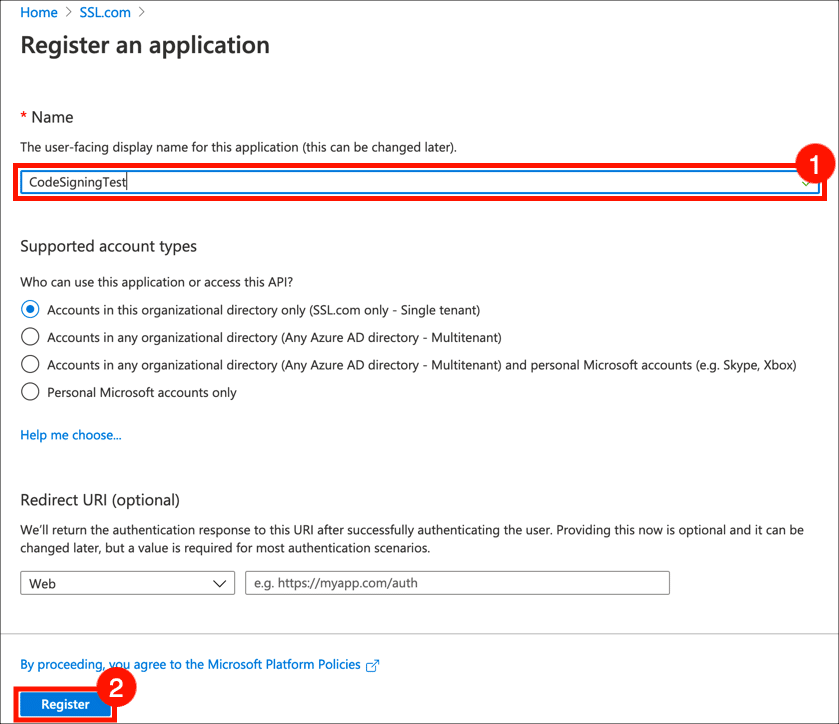Viewport: 839px width, 724px height.
Task: Click the Redirect URI input box
Action: click(x=457, y=583)
